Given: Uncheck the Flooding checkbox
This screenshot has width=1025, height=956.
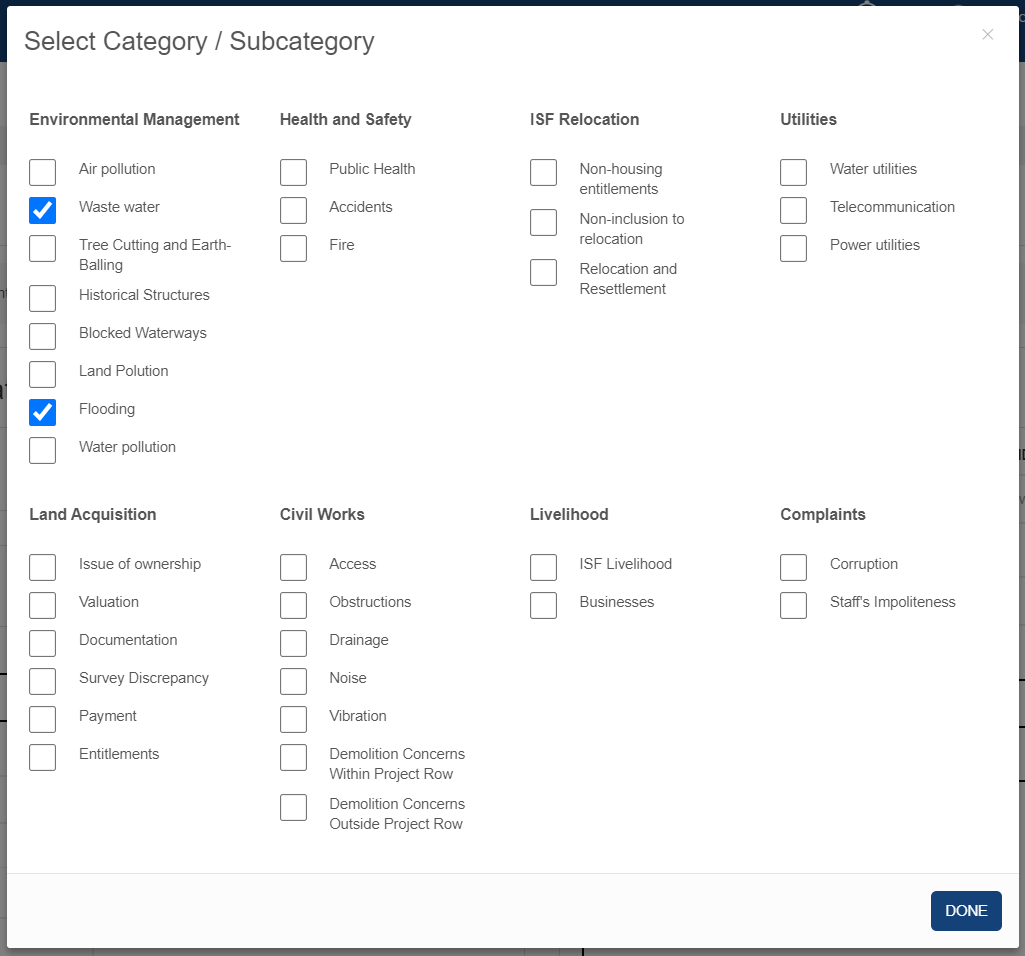Looking at the screenshot, I should pos(43,412).
